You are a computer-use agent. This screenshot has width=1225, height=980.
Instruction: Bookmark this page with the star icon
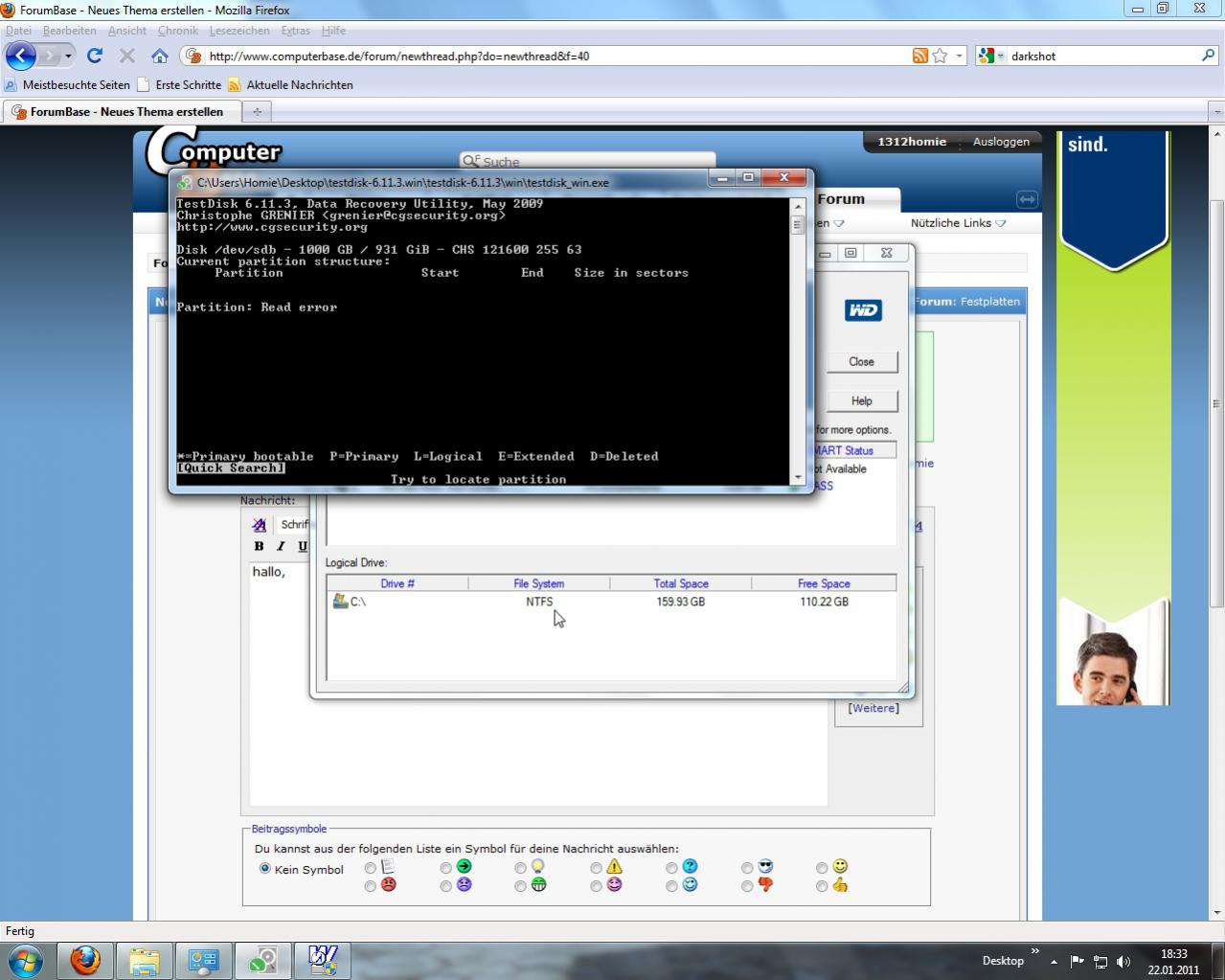coord(940,56)
